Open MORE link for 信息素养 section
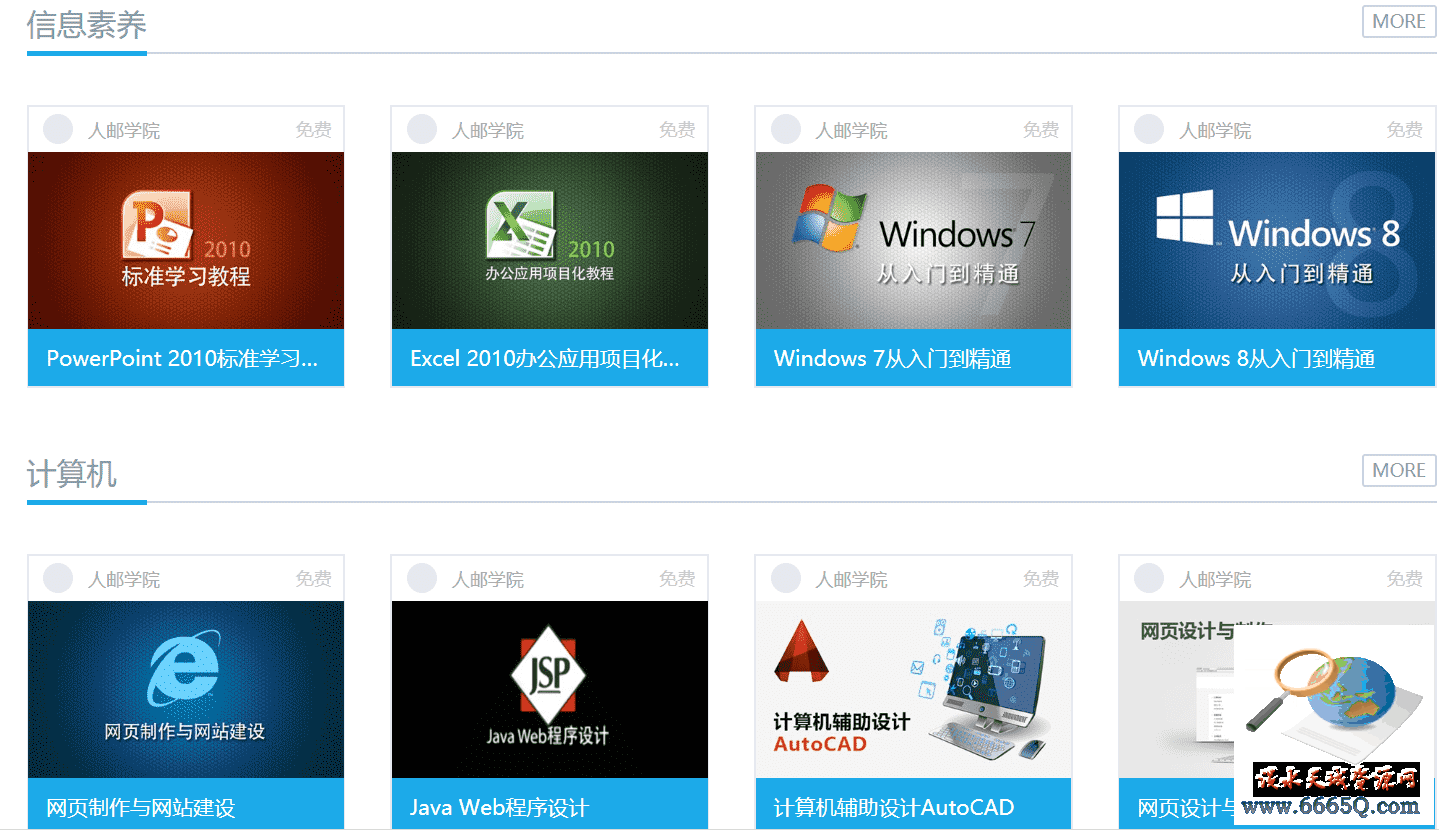Viewport: 1439px width, 830px height. pos(1399,21)
